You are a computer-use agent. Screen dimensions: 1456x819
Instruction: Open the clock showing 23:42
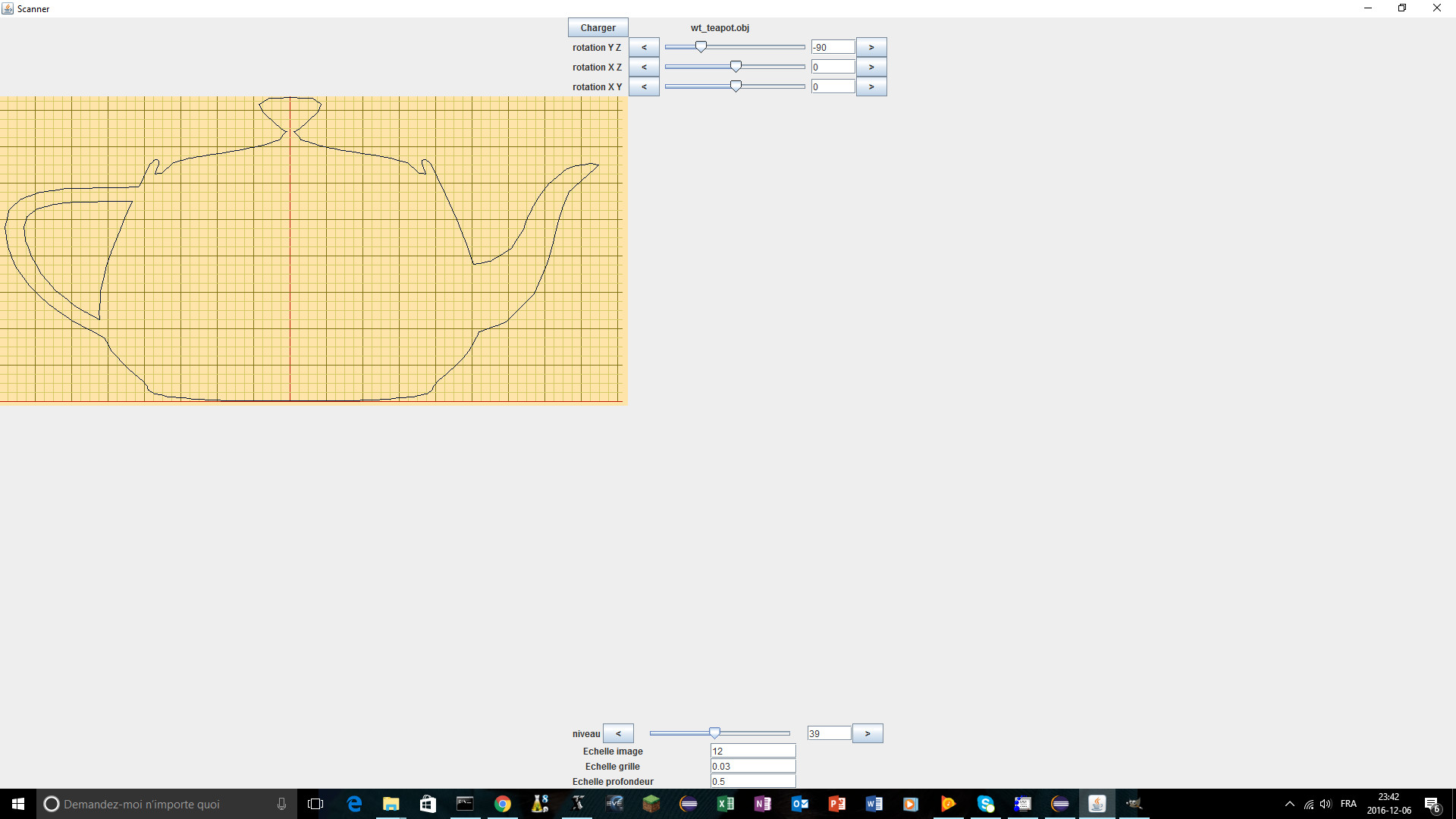point(1389,804)
